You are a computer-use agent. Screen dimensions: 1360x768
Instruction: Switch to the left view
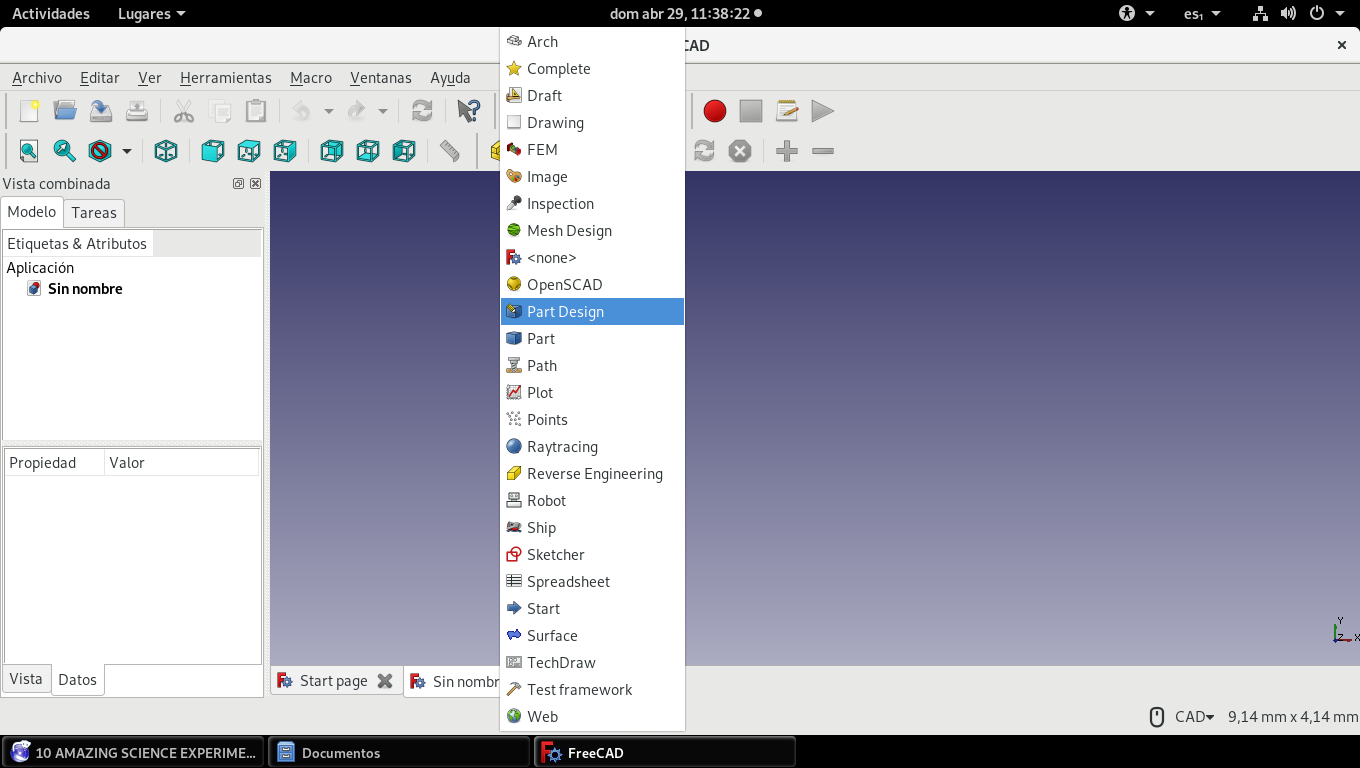[404, 151]
